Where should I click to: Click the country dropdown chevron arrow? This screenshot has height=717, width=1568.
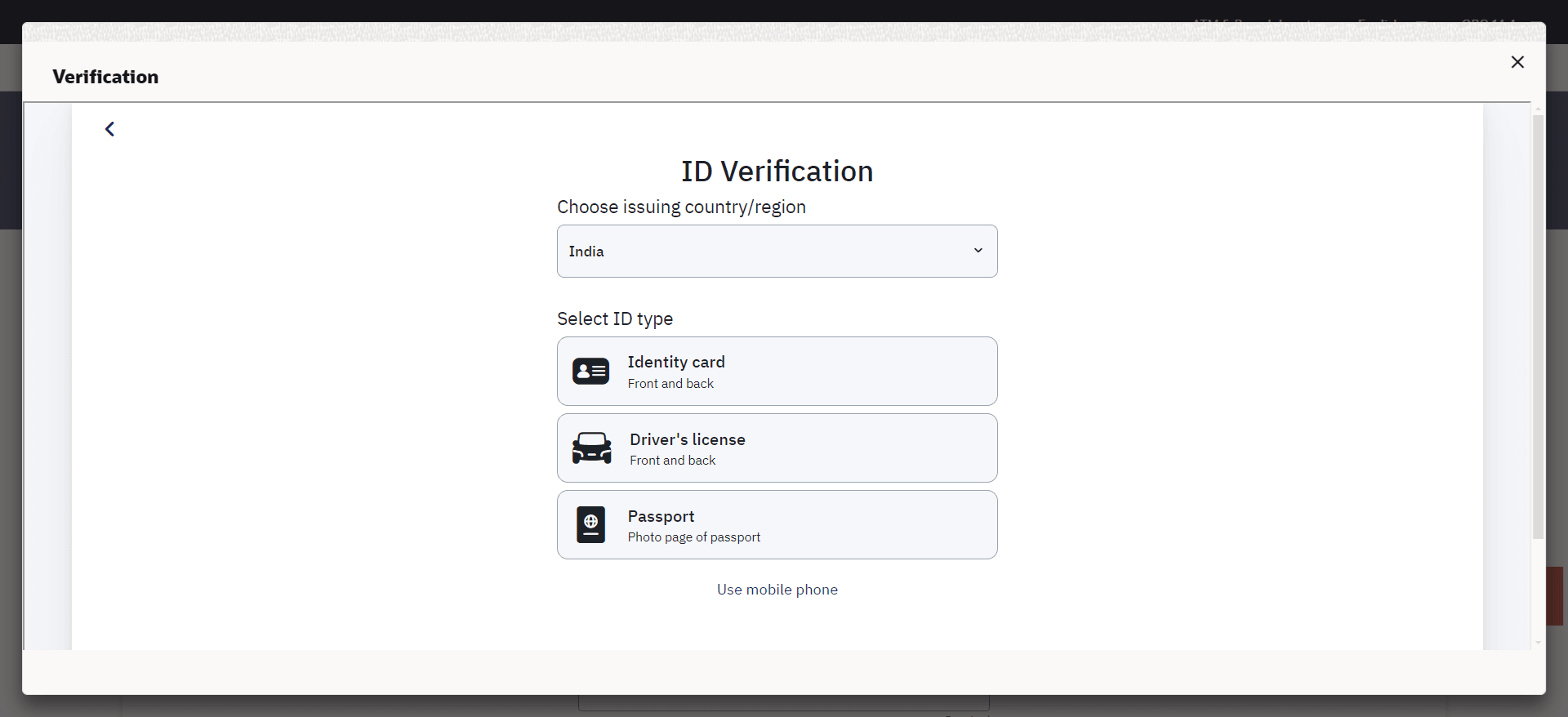point(978,251)
